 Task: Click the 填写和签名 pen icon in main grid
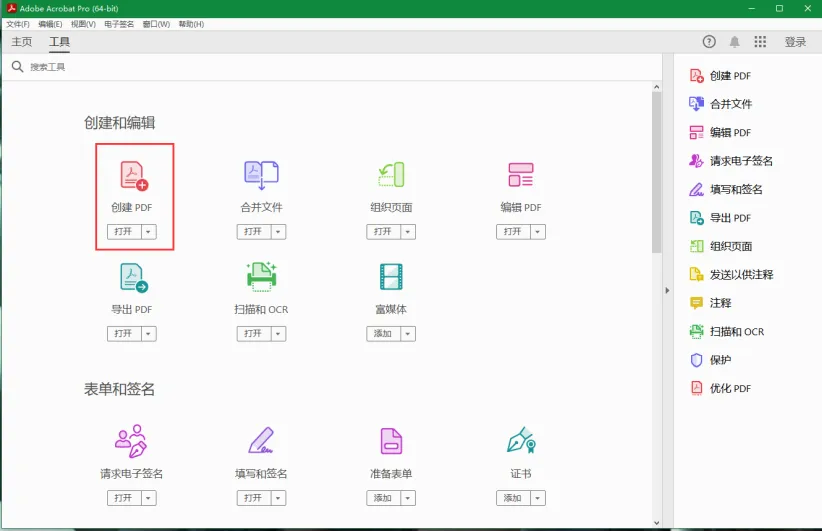(261, 440)
